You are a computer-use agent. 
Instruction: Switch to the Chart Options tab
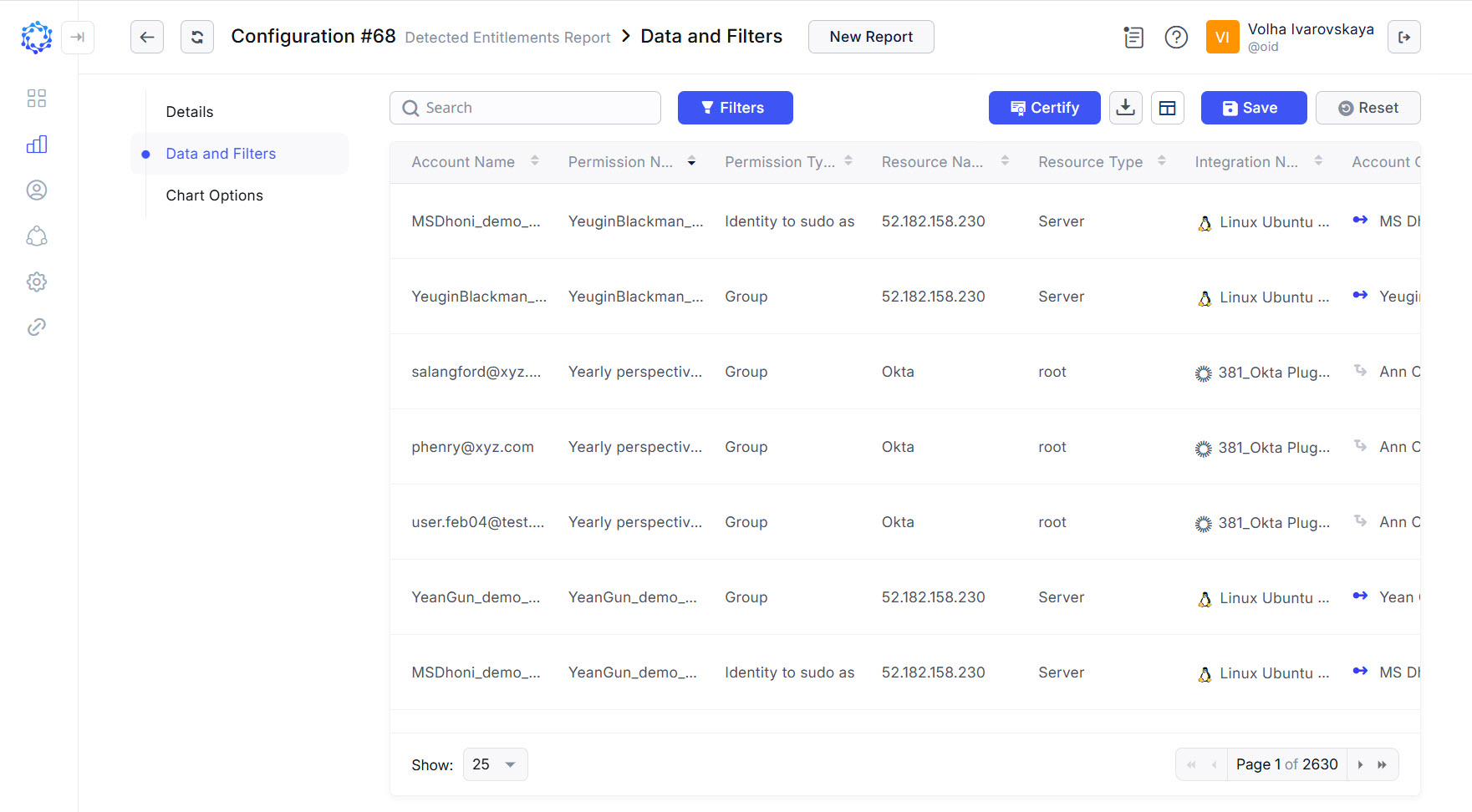coord(215,195)
